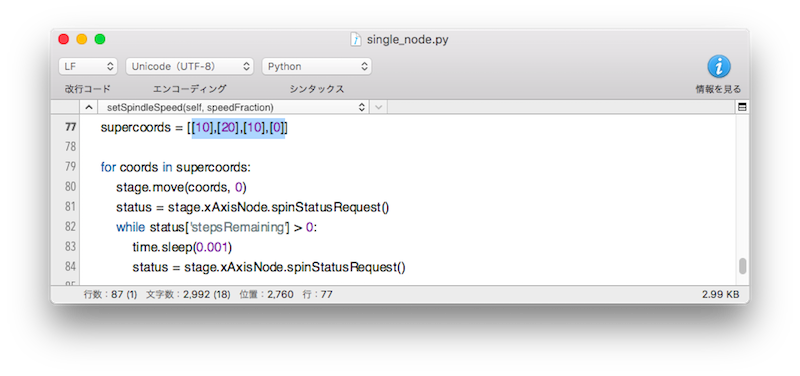Viewport: 800px width, 376px height.
Task: Open the file info inspector icon
Action: [x=718, y=66]
